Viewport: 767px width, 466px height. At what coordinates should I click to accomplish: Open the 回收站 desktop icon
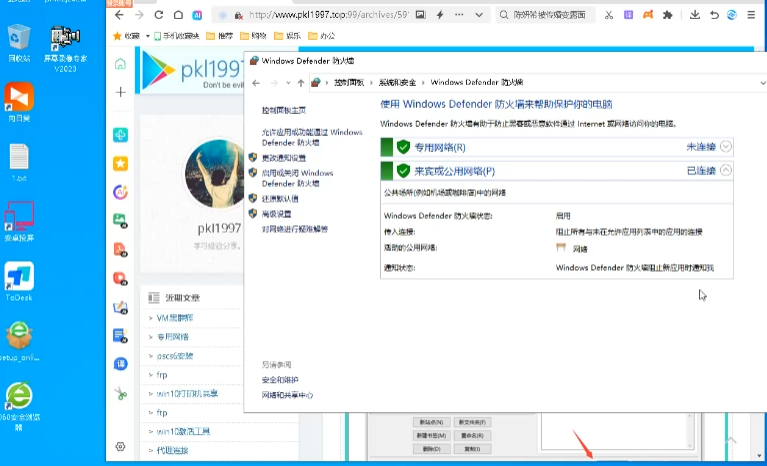tap(19, 43)
